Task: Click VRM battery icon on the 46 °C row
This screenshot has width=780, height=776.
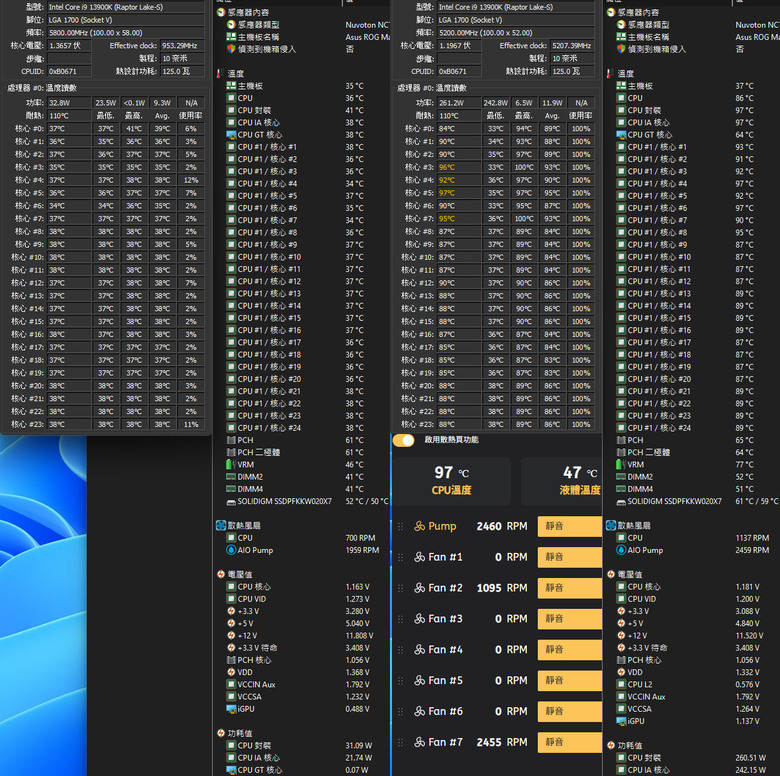Action: pos(231,465)
